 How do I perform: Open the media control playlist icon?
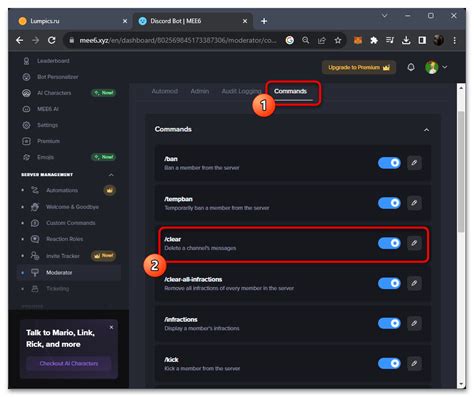click(390, 40)
